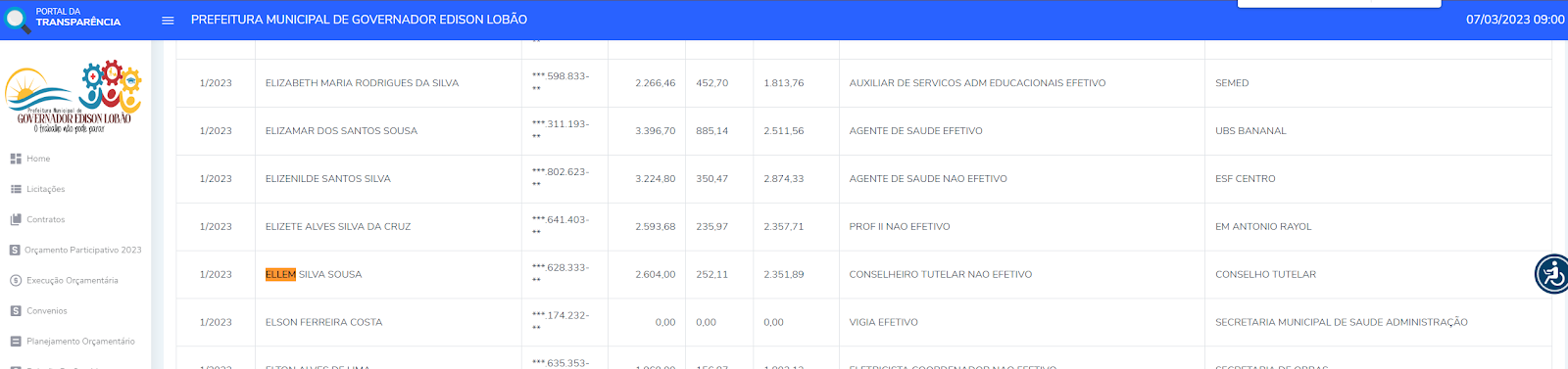Open Convenios menu item
1568x369 pixels.
pos(47,311)
